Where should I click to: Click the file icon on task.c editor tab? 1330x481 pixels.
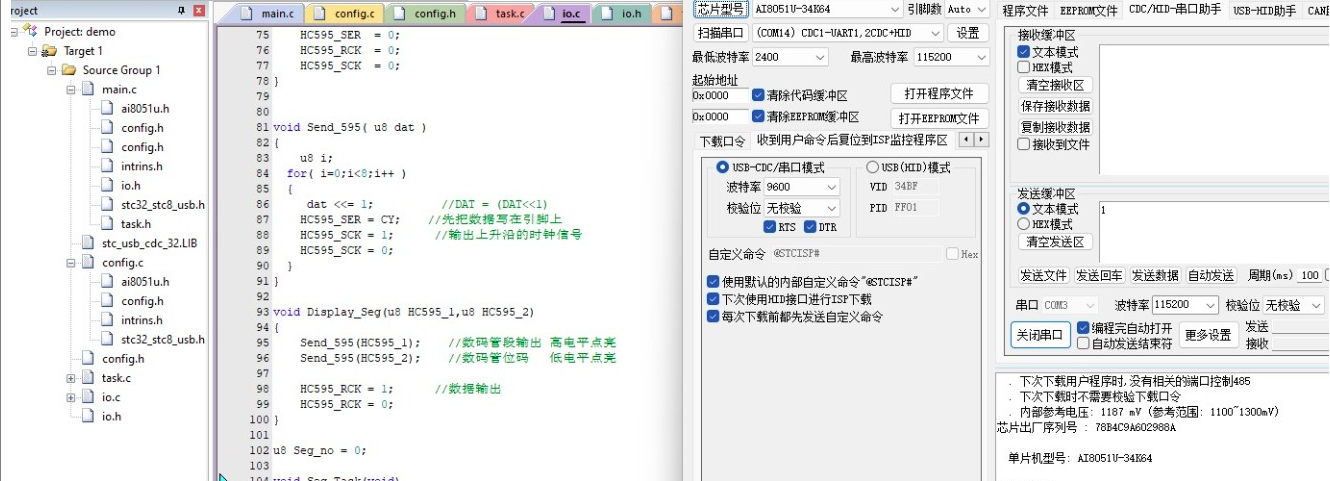(481, 14)
